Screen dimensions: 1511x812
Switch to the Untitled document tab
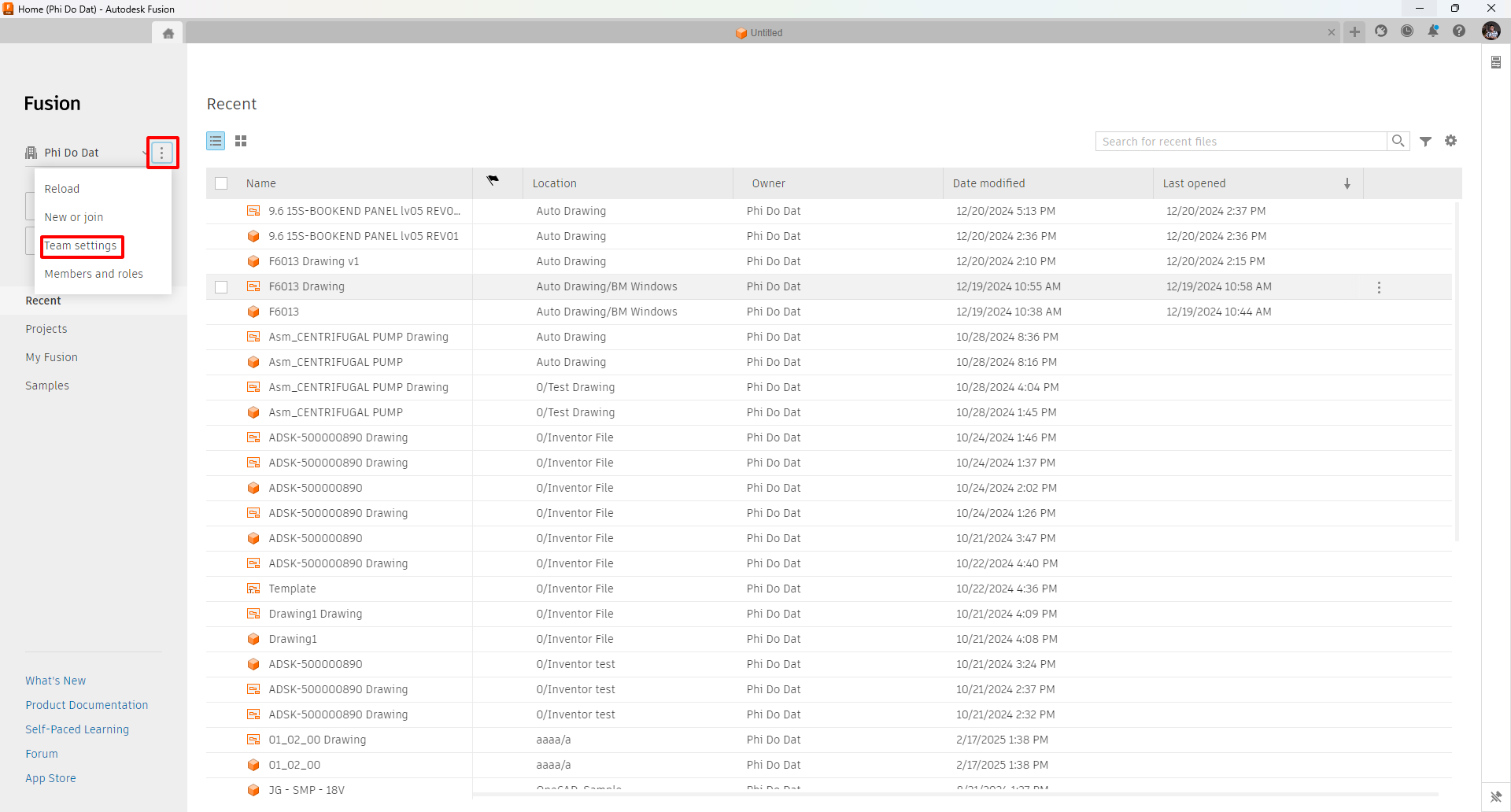[759, 33]
